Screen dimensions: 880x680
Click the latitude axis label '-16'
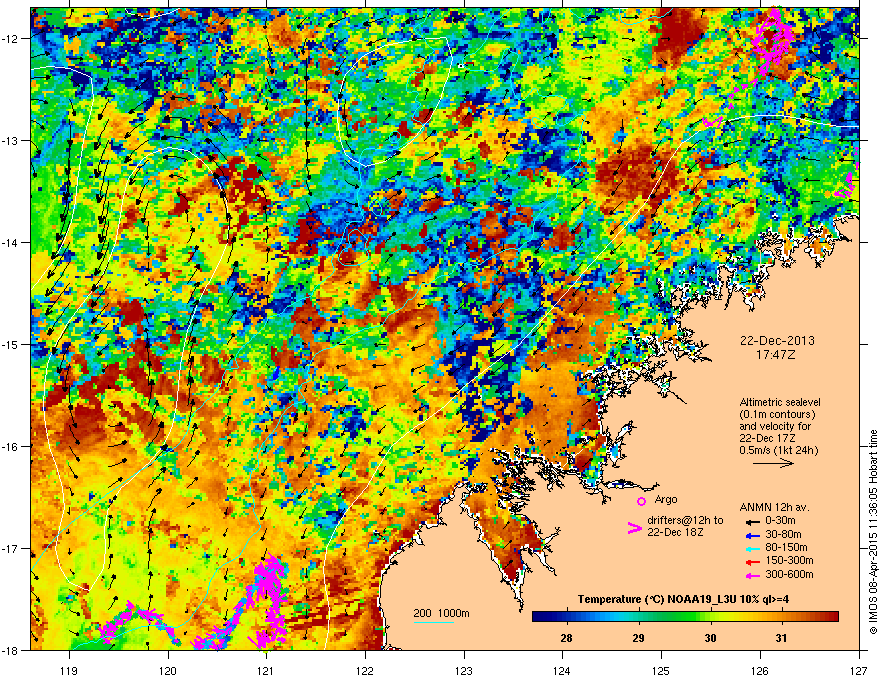(x=10, y=447)
